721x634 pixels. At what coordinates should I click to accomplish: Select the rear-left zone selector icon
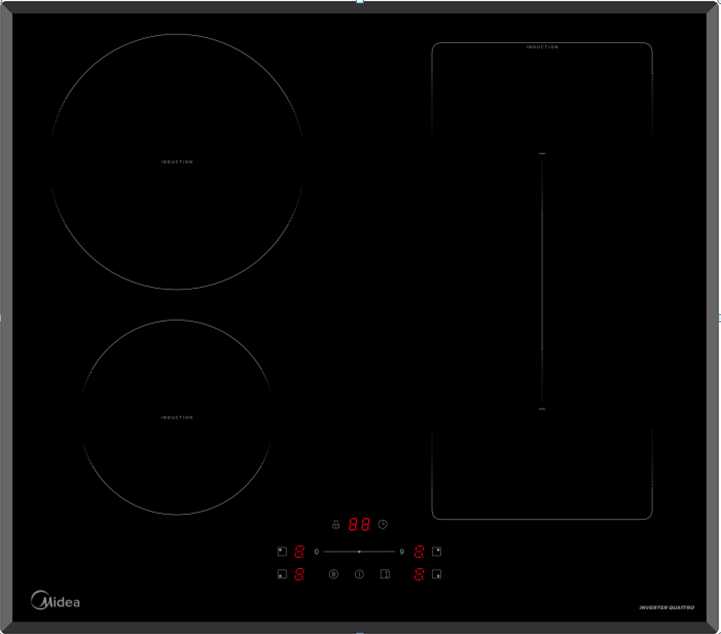click(282, 551)
